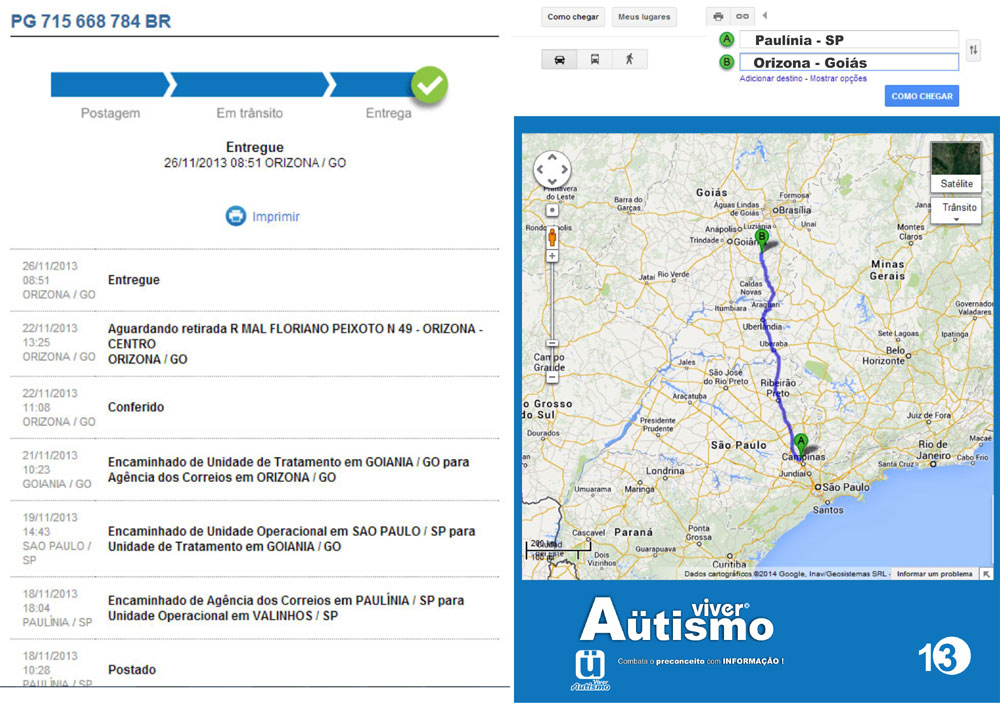Screen dimensions: 1000x703
Task: Click the Mostrar opções link
Action: [x=838, y=78]
